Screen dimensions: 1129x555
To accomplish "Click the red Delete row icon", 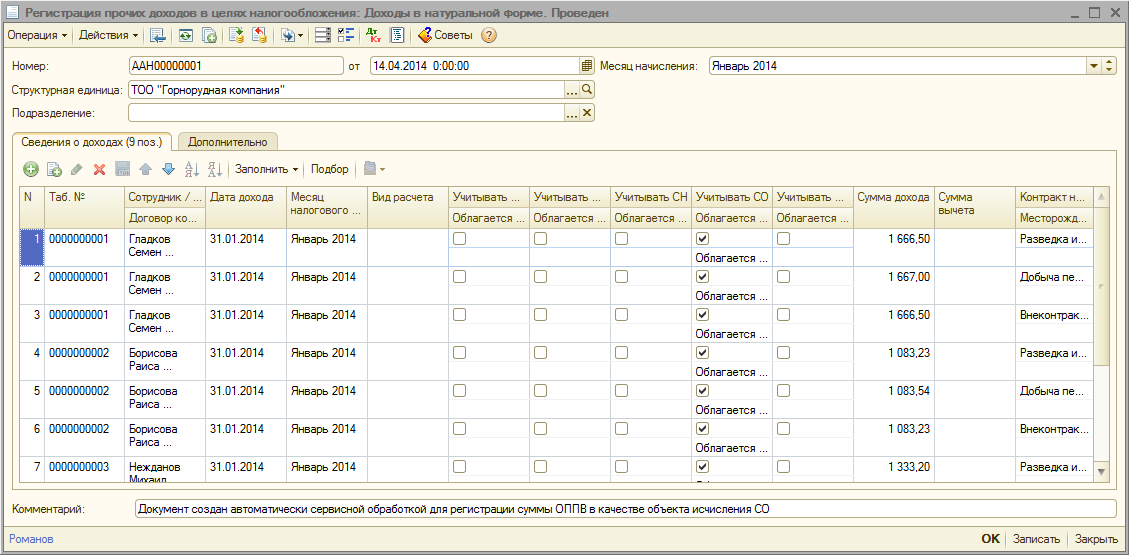I will (x=99, y=169).
